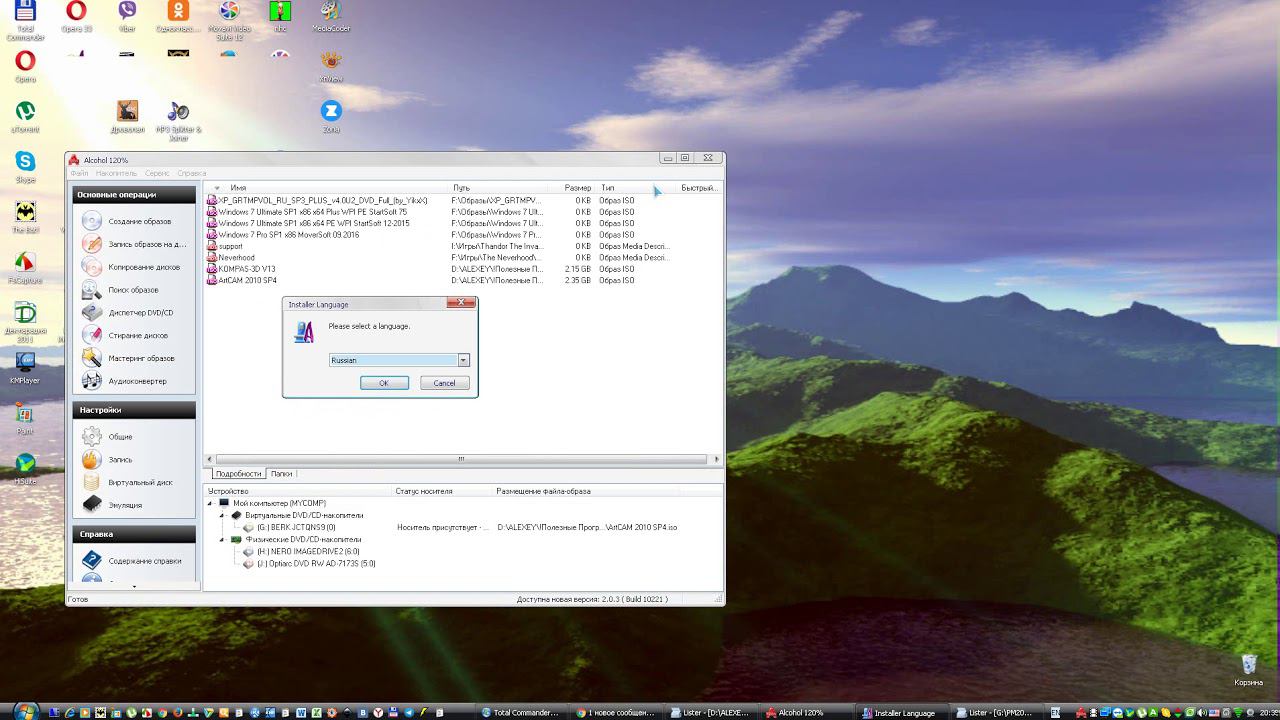Open Эмуляция settings chip icon
Screen dimensions: 1280x720
(x=92, y=505)
